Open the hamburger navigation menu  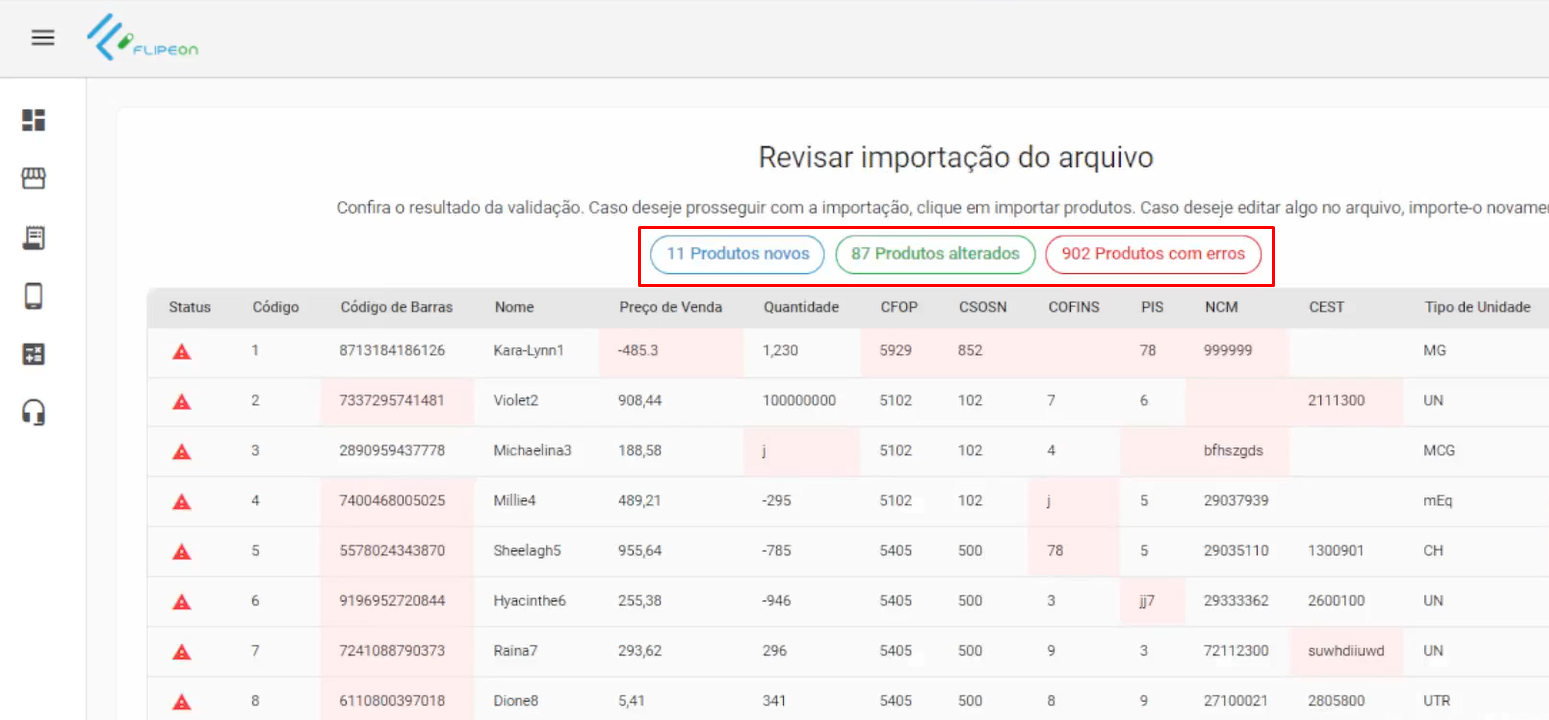point(42,38)
